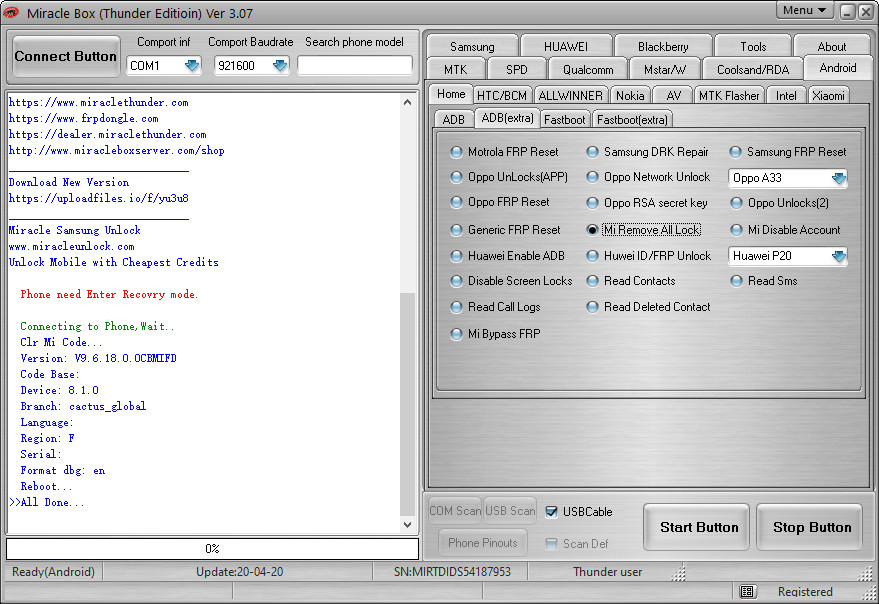Viewport: 879px width, 604px height.
Task: Open the MTK Flasher sub-tab
Action: [x=729, y=96]
